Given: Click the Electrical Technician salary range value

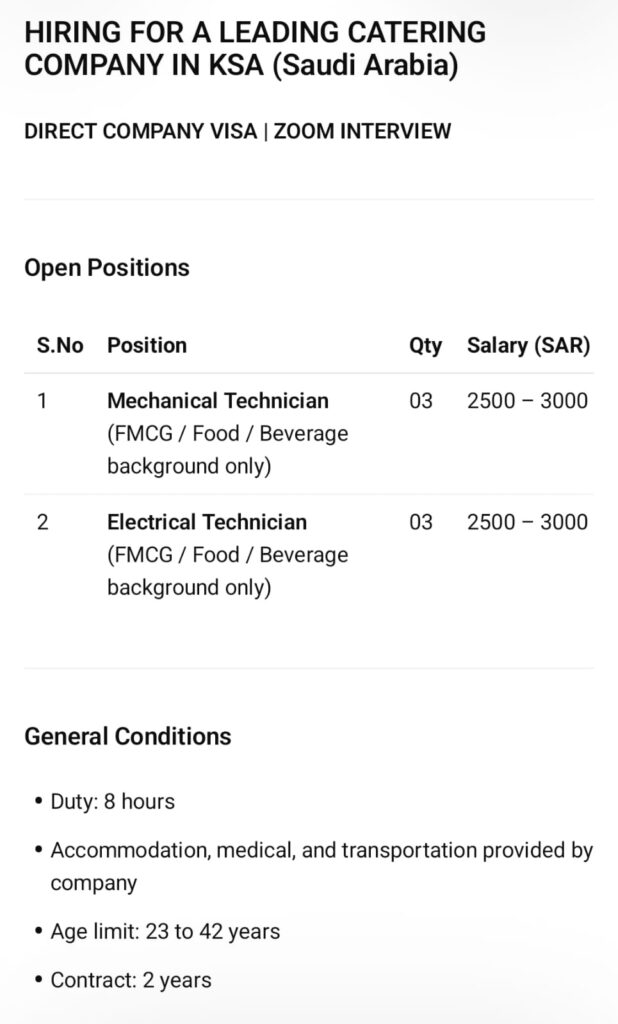Looking at the screenshot, I should click(x=527, y=522).
